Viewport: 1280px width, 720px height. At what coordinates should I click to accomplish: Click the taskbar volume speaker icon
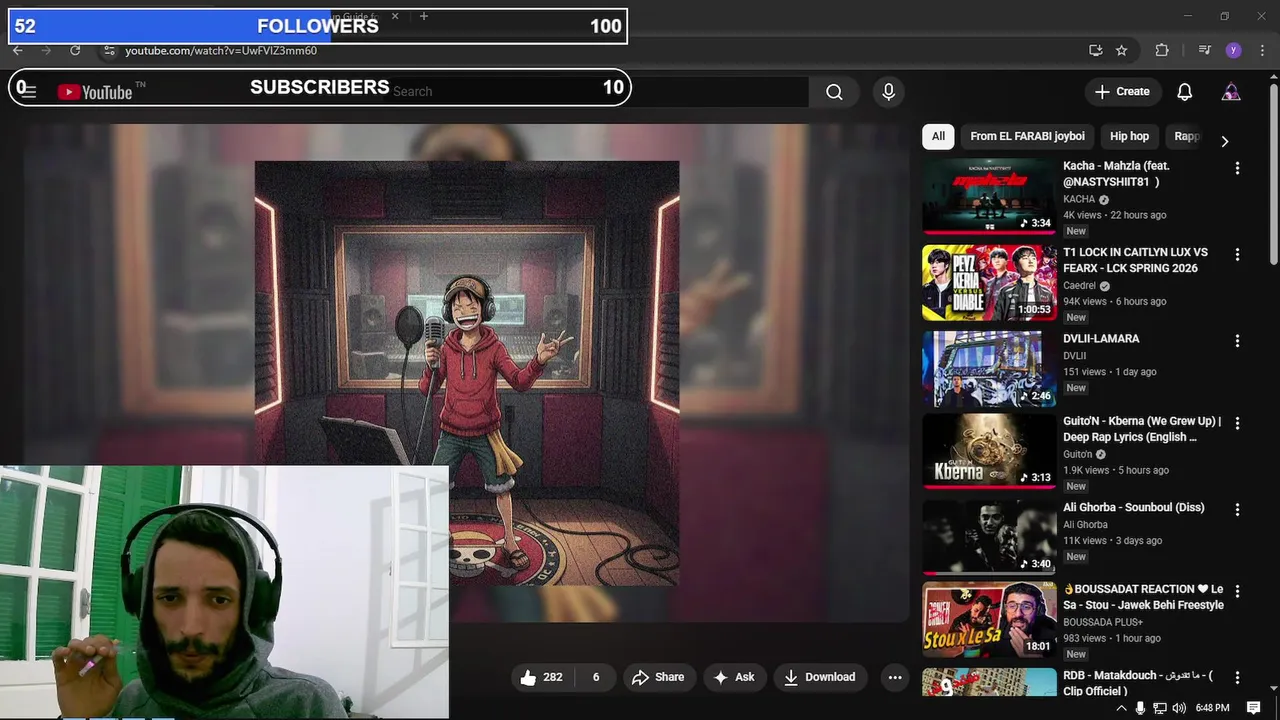point(1179,708)
